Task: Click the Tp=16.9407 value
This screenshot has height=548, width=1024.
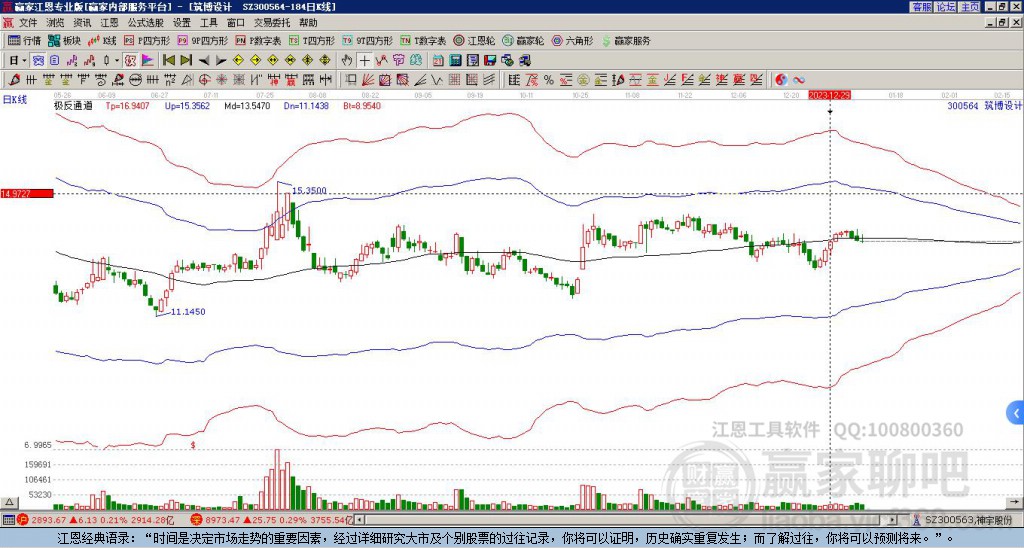Action: pos(127,105)
